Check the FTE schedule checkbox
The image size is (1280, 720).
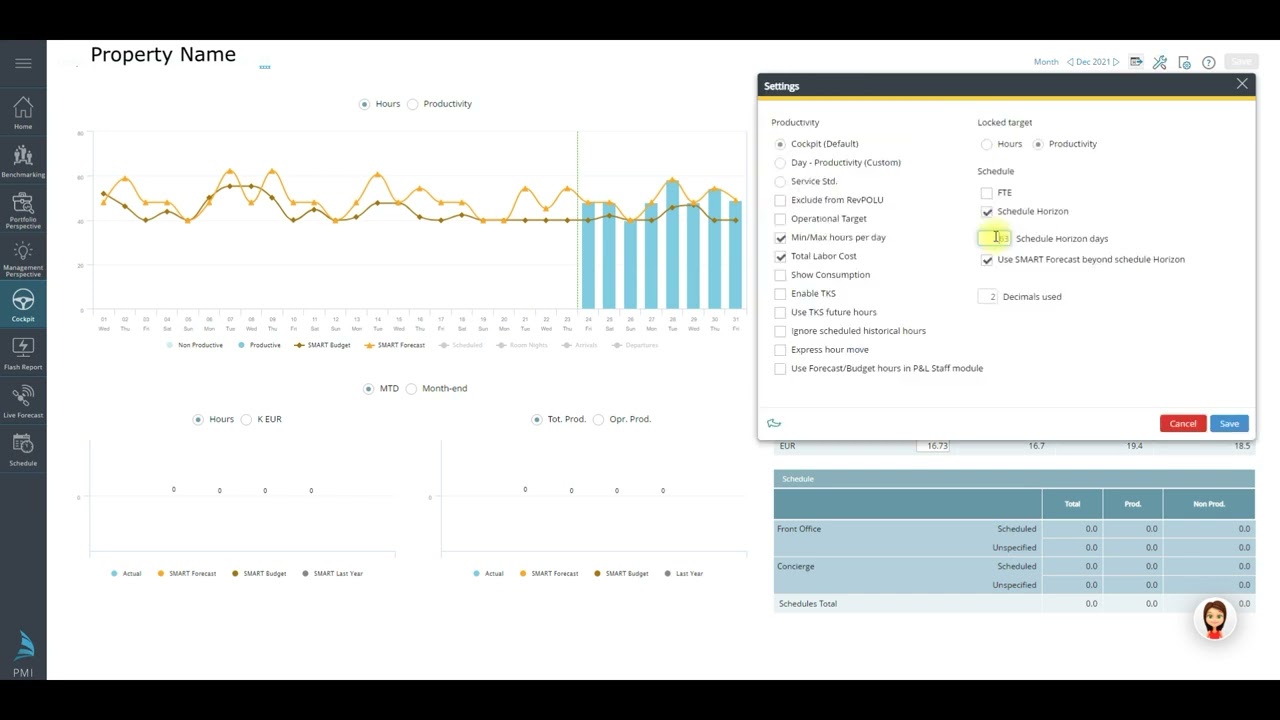click(x=987, y=193)
